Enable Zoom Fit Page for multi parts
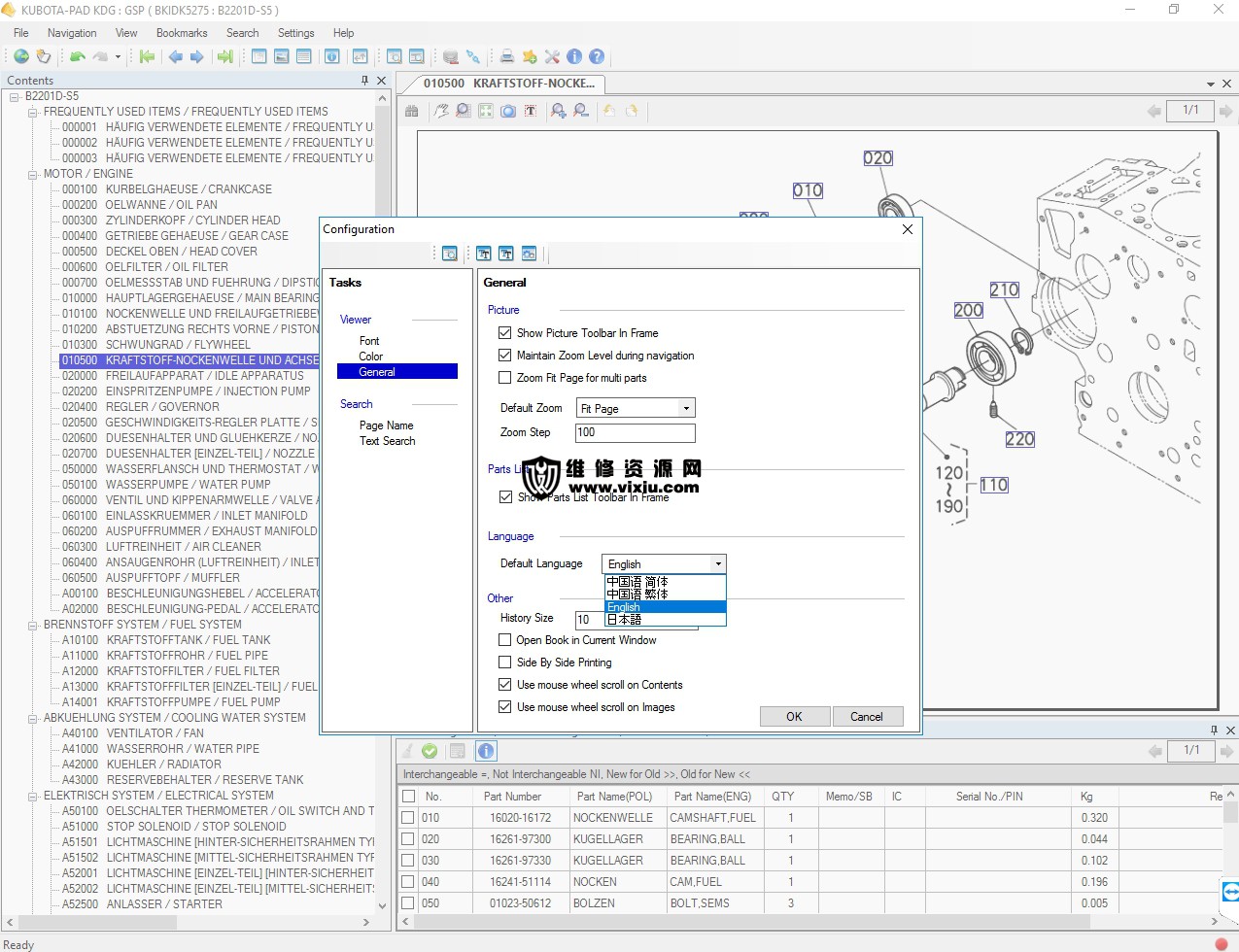The image size is (1239, 952). 504,378
